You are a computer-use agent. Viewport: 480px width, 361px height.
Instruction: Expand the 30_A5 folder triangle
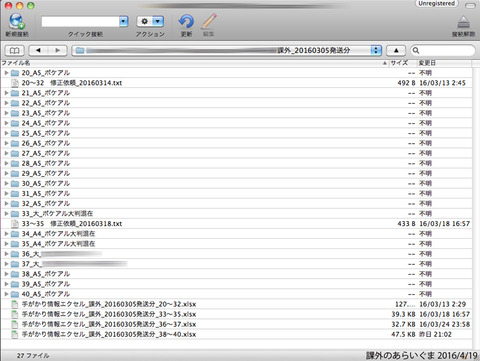point(6,183)
